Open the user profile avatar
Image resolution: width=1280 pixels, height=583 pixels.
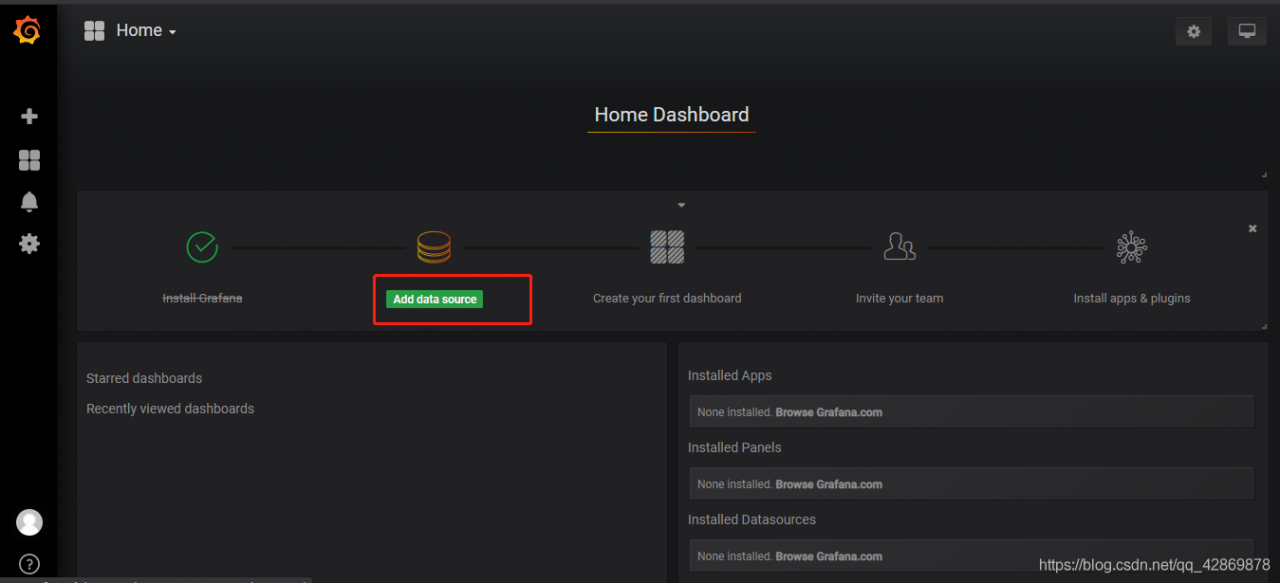[x=29, y=522]
